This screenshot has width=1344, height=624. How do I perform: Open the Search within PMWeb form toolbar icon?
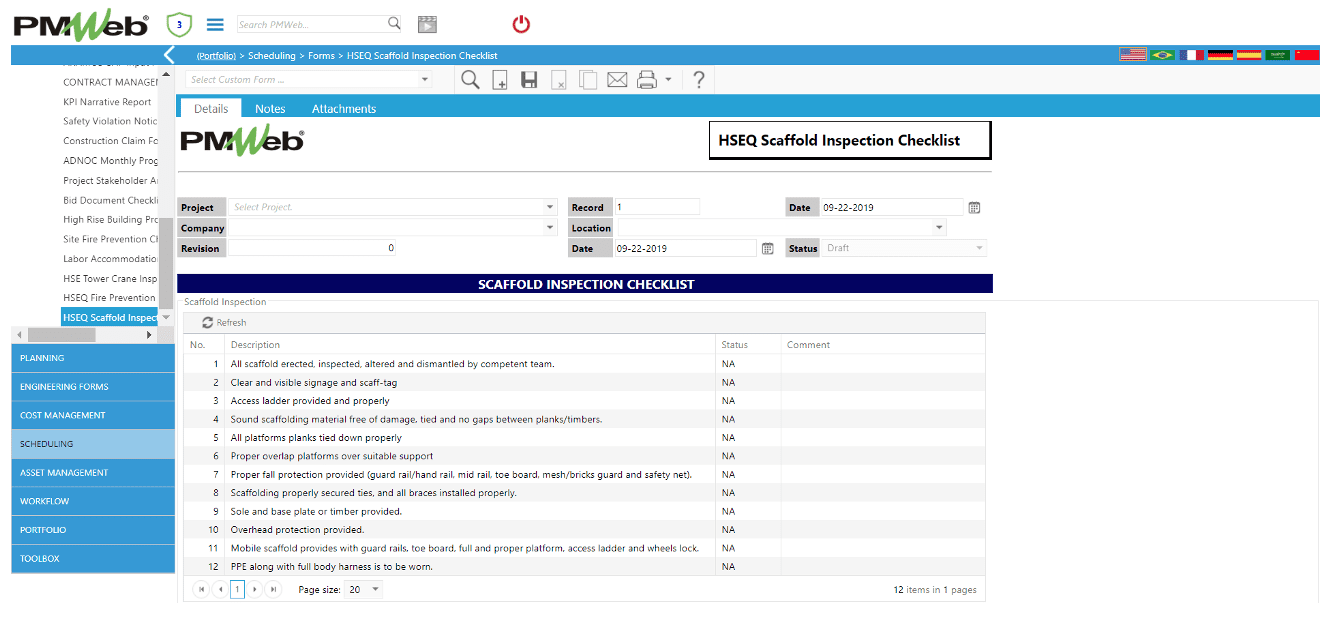coord(469,79)
